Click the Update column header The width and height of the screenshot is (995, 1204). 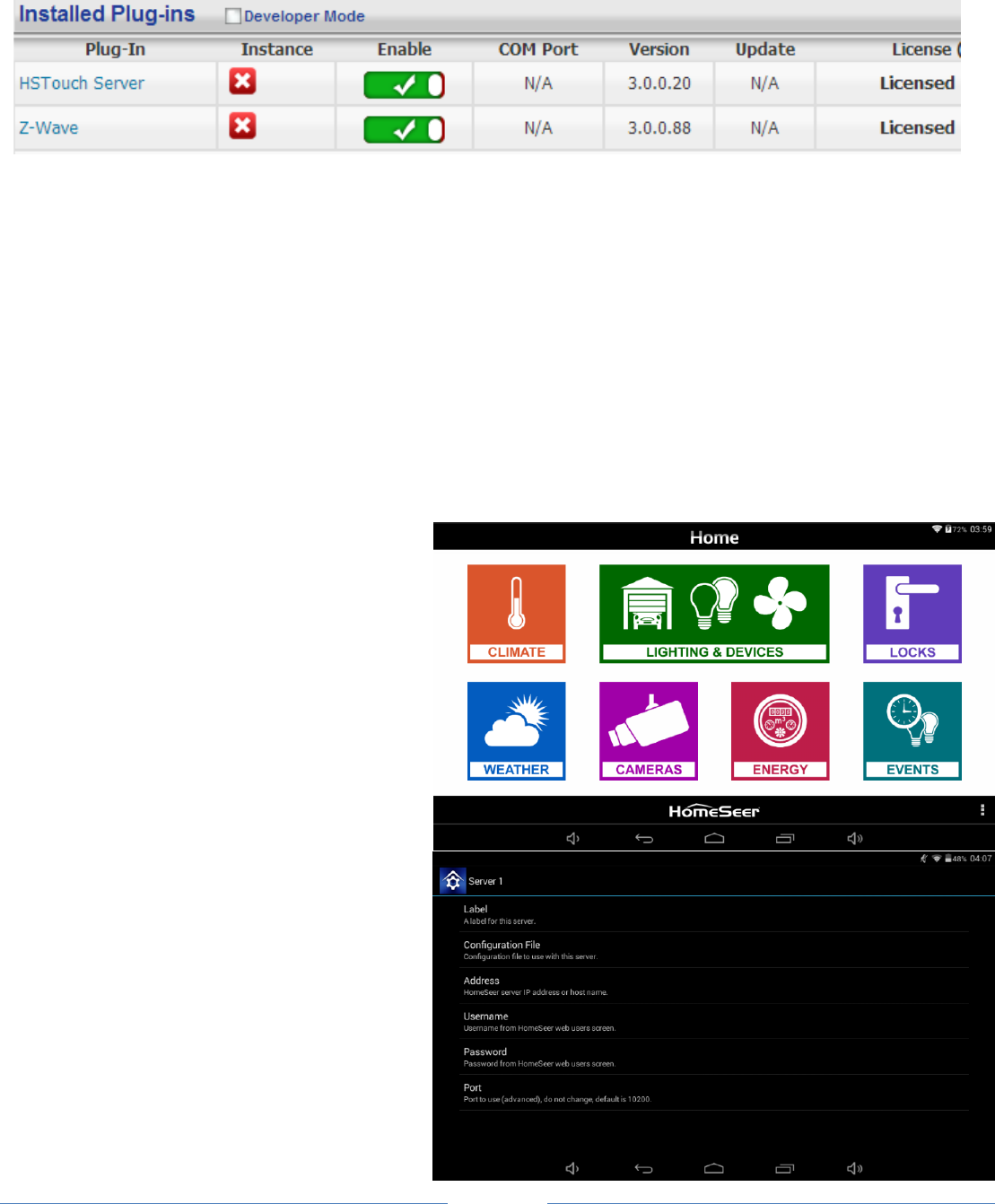pos(765,49)
